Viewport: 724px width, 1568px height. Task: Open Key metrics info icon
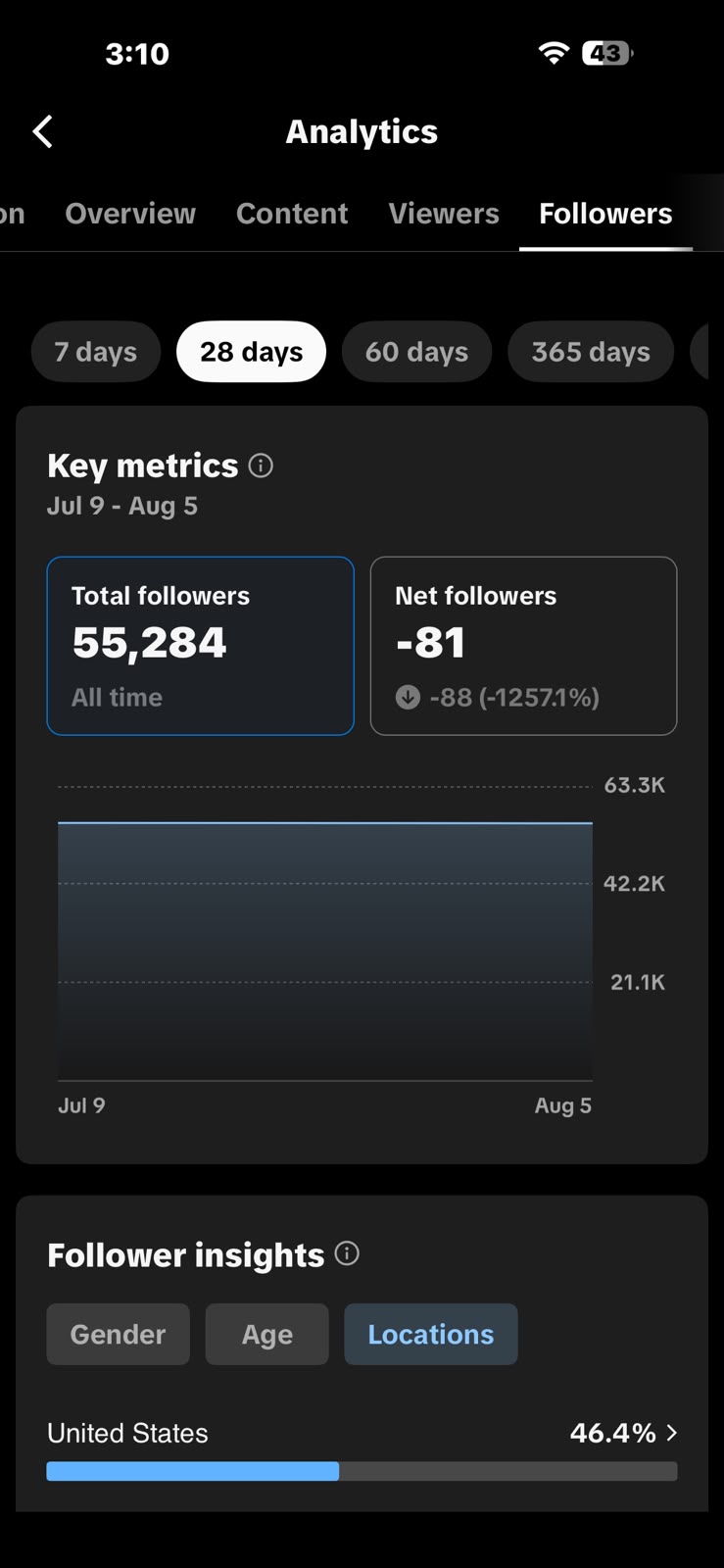tap(261, 465)
